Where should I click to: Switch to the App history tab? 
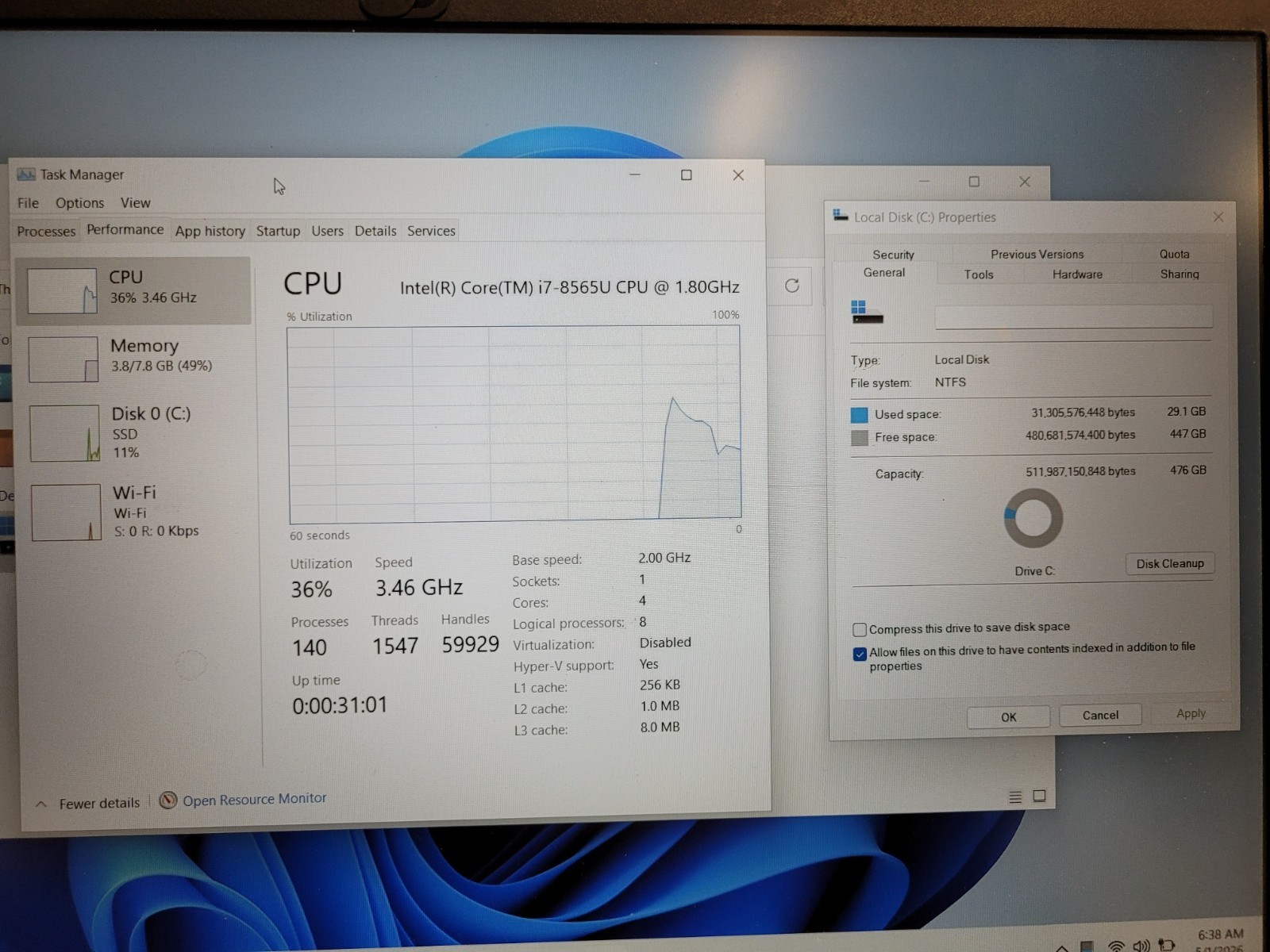(210, 231)
